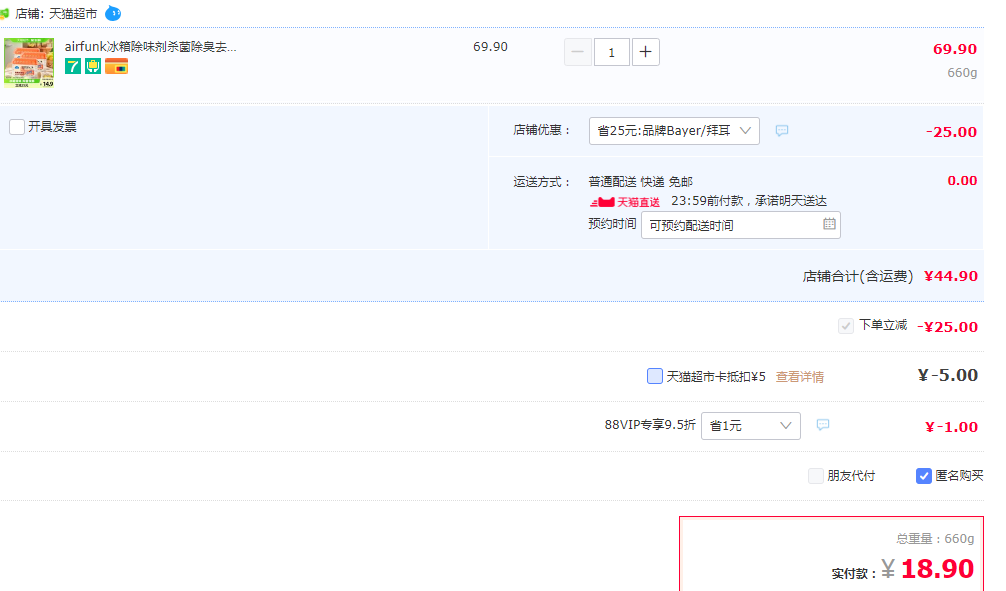
Task: Click the ¥-5.00 supermarket card amount
Action: (948, 375)
